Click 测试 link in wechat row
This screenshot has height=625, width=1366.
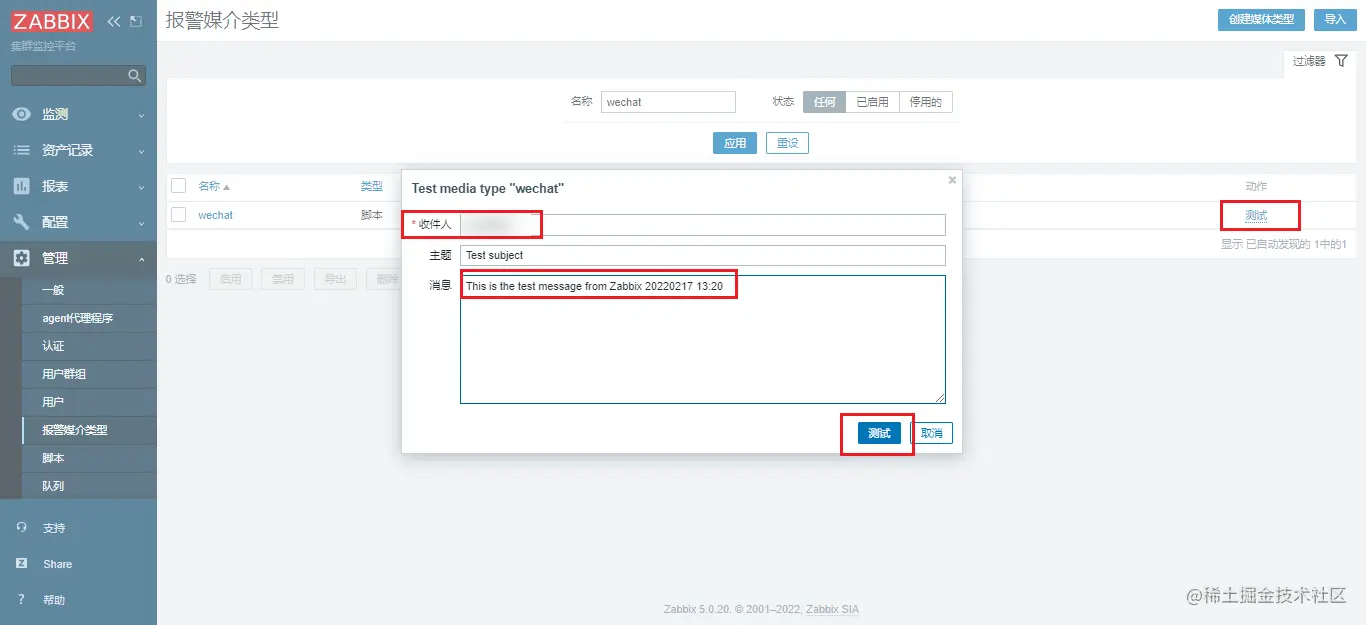[1256, 215]
